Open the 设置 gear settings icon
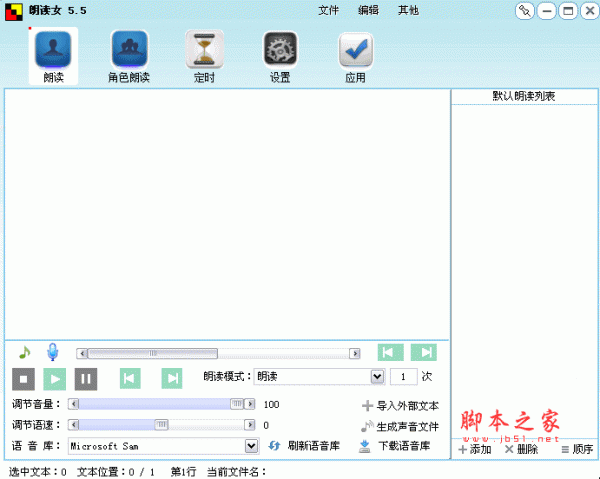This screenshot has width=600, height=479. tap(280, 50)
